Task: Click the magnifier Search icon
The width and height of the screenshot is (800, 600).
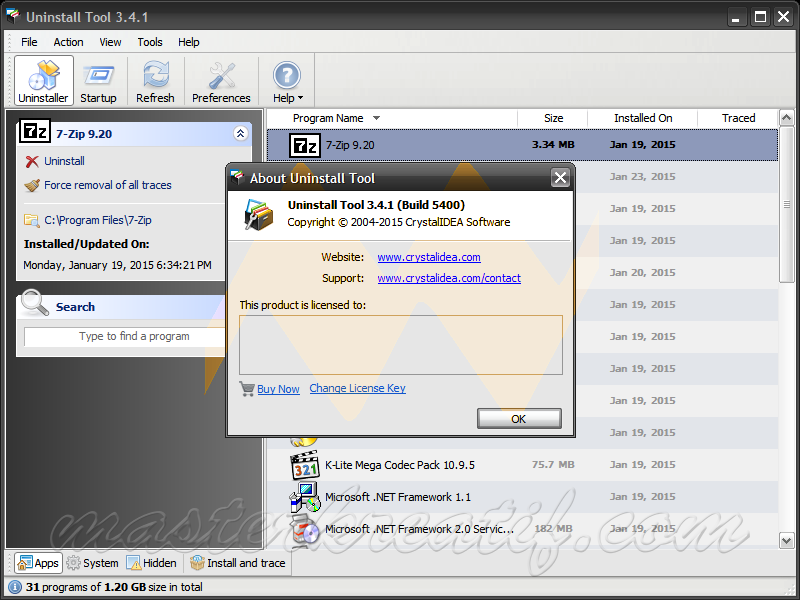Action: 35,303
